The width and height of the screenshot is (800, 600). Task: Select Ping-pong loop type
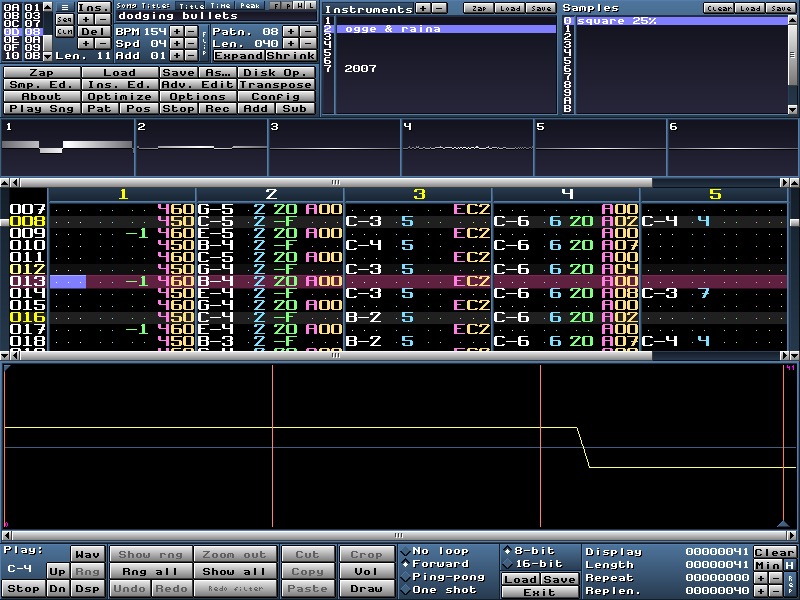443,577
